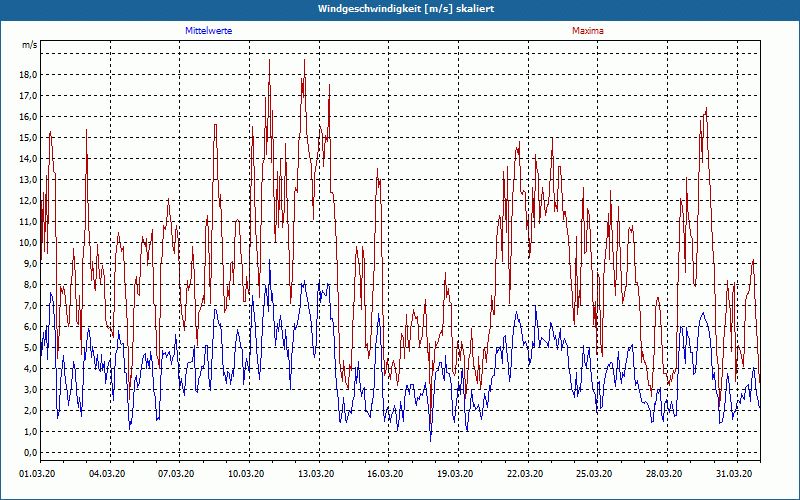Click the 9,0 y-axis value
The height and width of the screenshot is (500, 800).
point(31,264)
